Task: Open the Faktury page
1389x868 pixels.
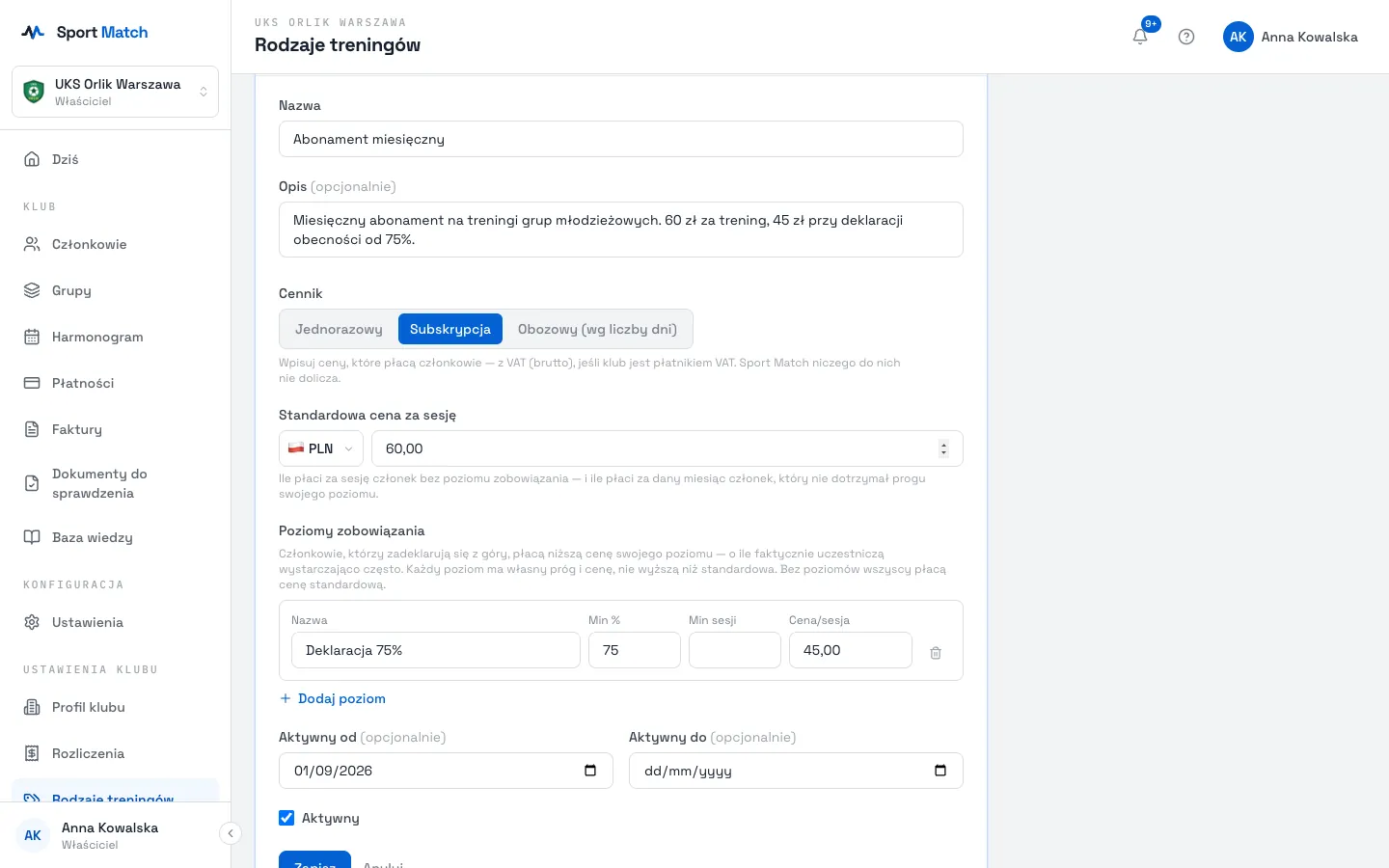Action: tap(115, 429)
